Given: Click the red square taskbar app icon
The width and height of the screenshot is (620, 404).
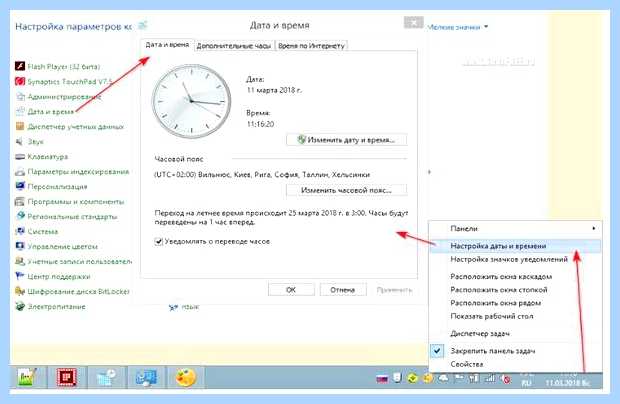Looking at the screenshot, I should 66,377.
